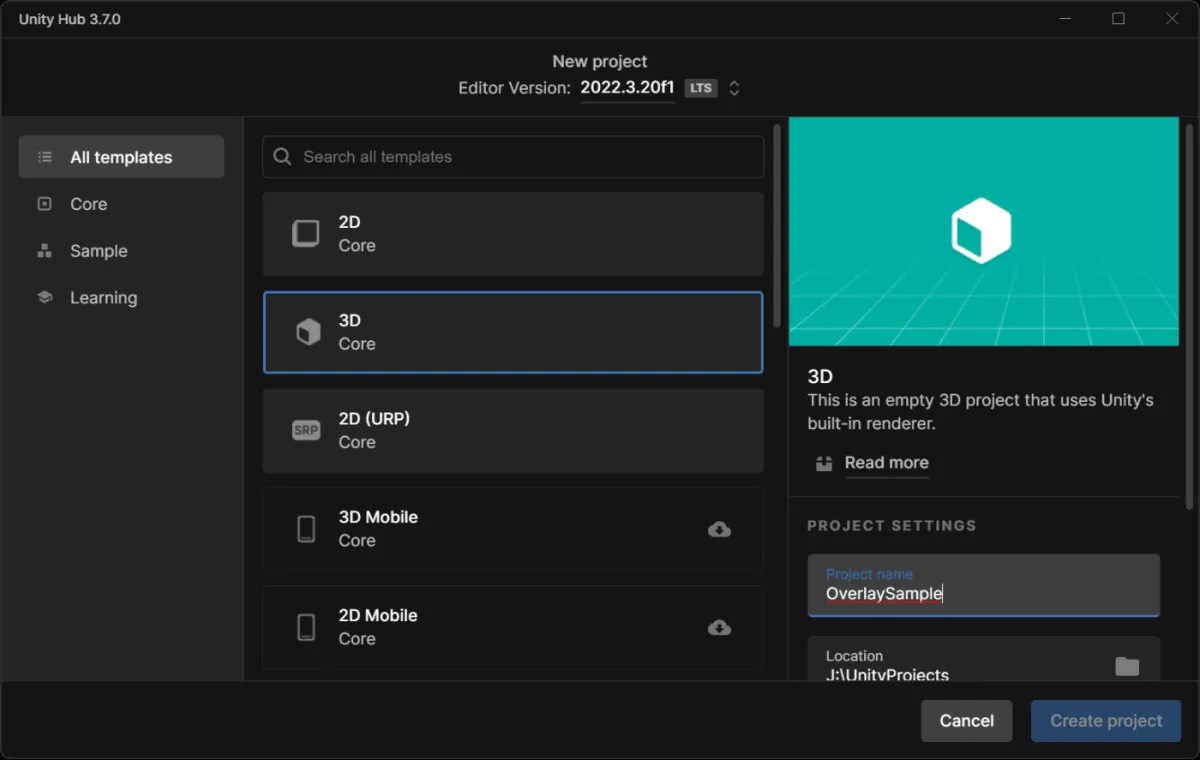Open the Learning templates tab

pyautogui.click(x=103, y=298)
